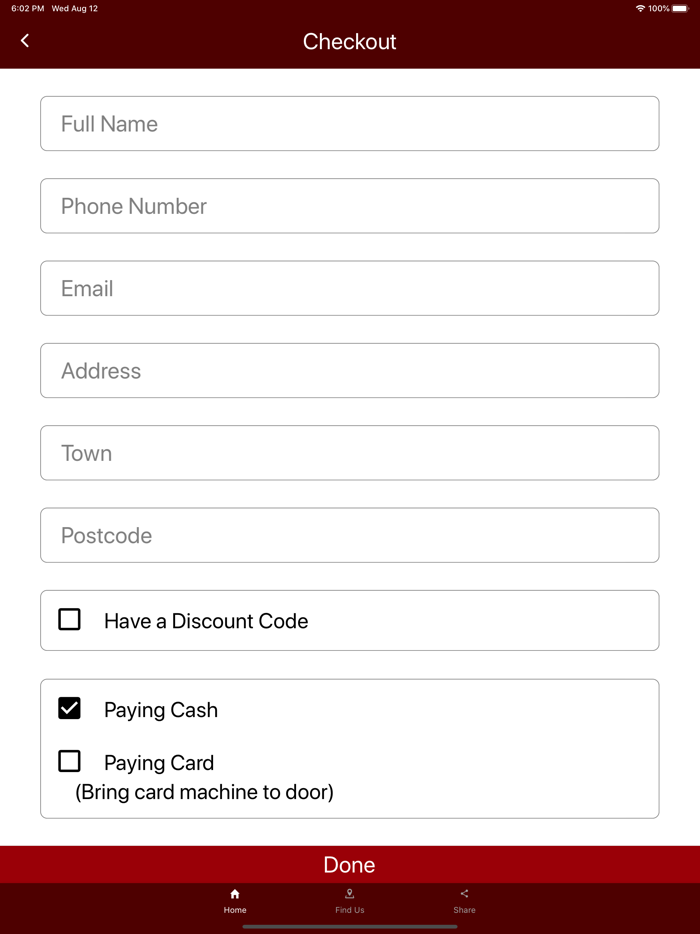Tap the Home icon in bottom bar
This screenshot has width=700, height=934.
(235, 894)
